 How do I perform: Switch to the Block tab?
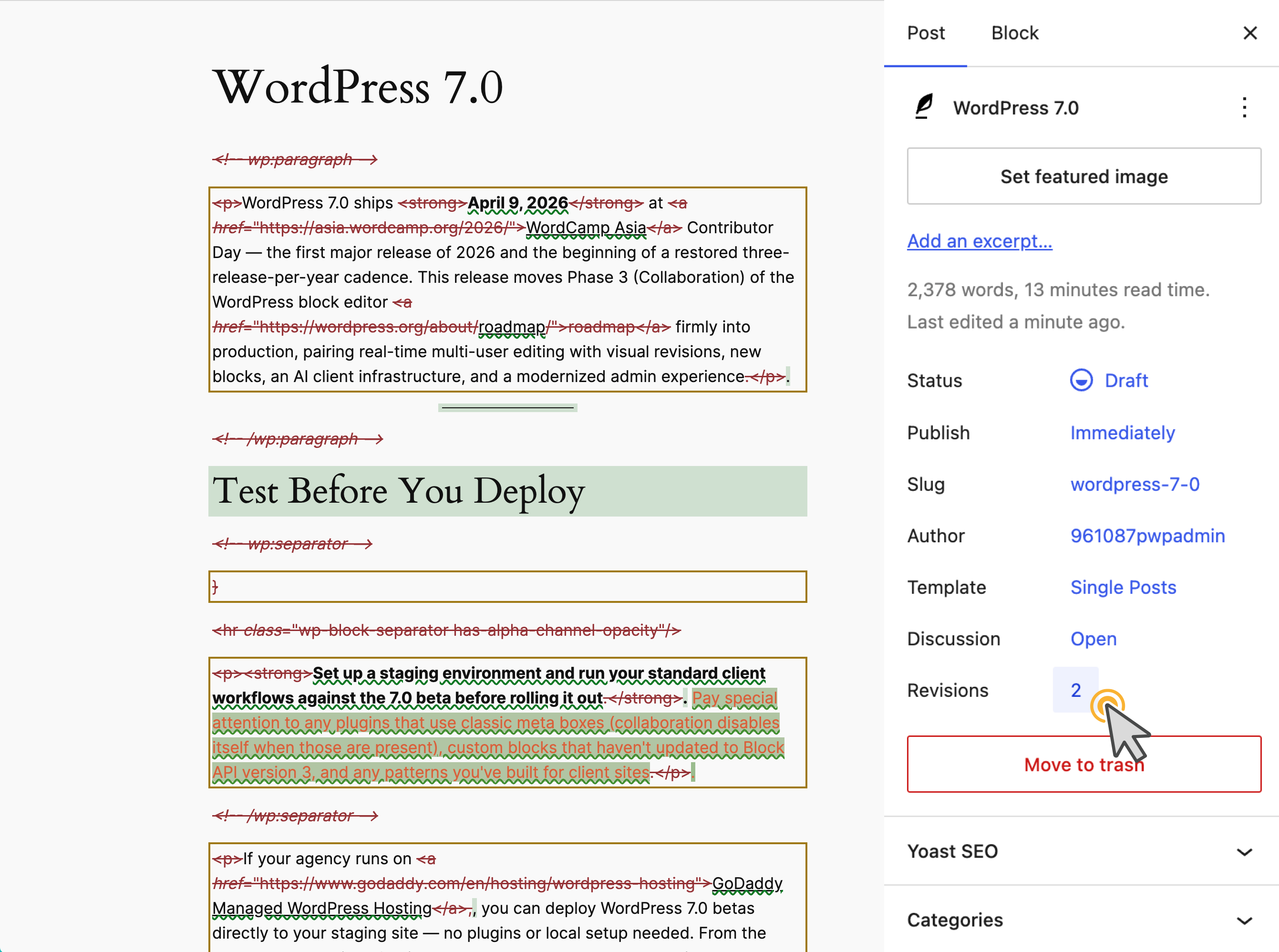(x=1014, y=33)
